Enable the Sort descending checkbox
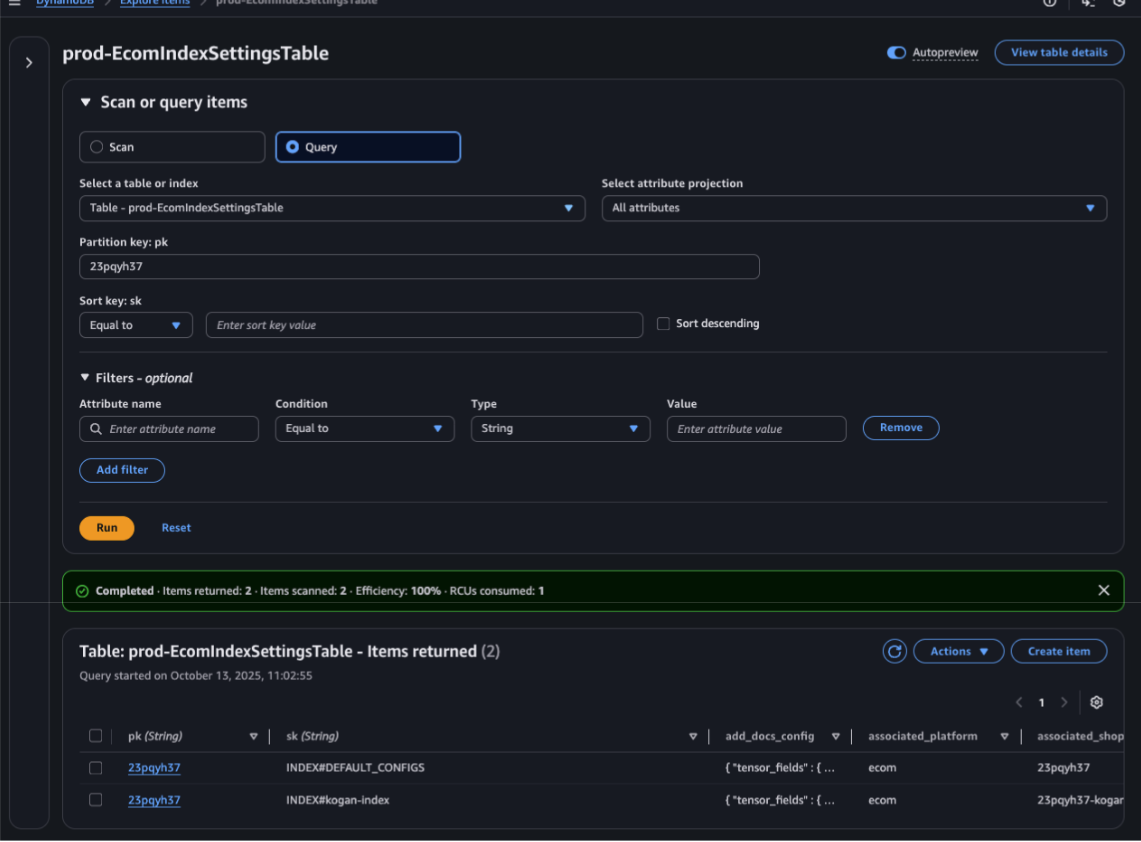1141x842 pixels. coord(663,324)
